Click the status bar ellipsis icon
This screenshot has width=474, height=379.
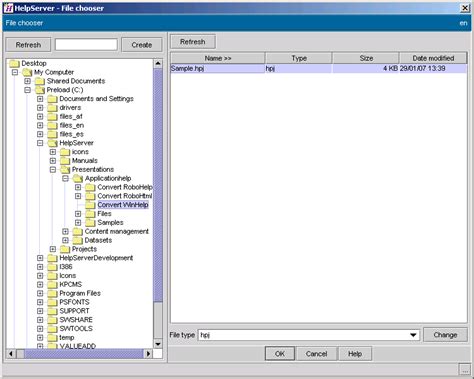[465, 369]
